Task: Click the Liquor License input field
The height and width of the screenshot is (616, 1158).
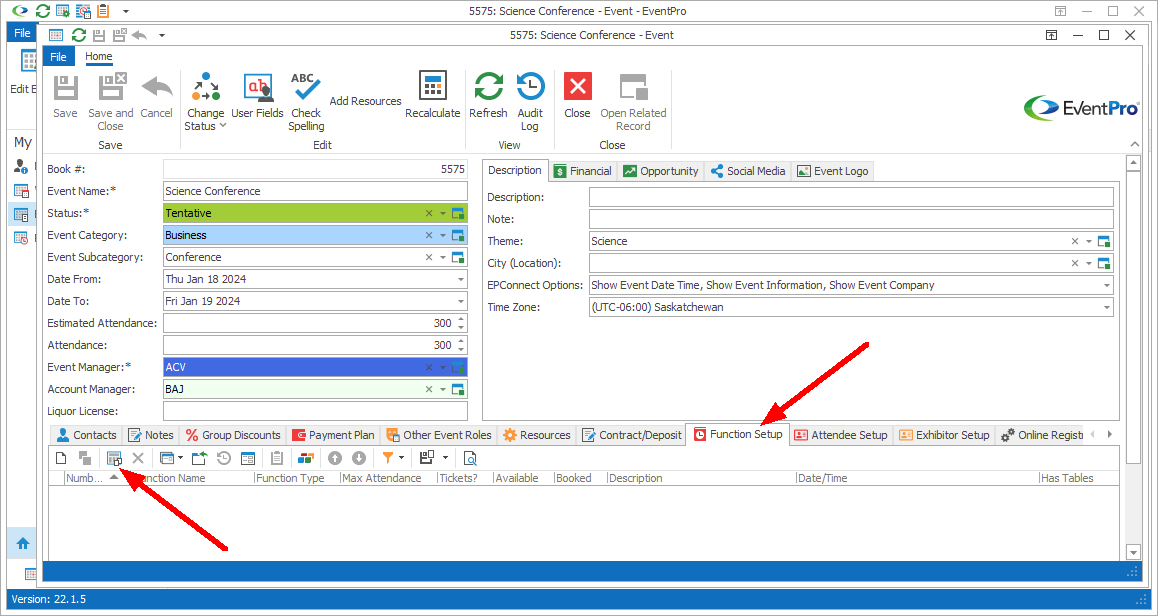Action: [315, 411]
